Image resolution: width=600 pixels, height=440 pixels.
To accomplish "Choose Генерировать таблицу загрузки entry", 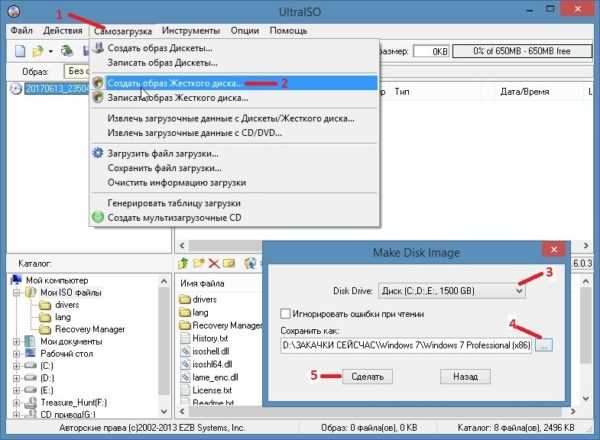I will click(234, 203).
